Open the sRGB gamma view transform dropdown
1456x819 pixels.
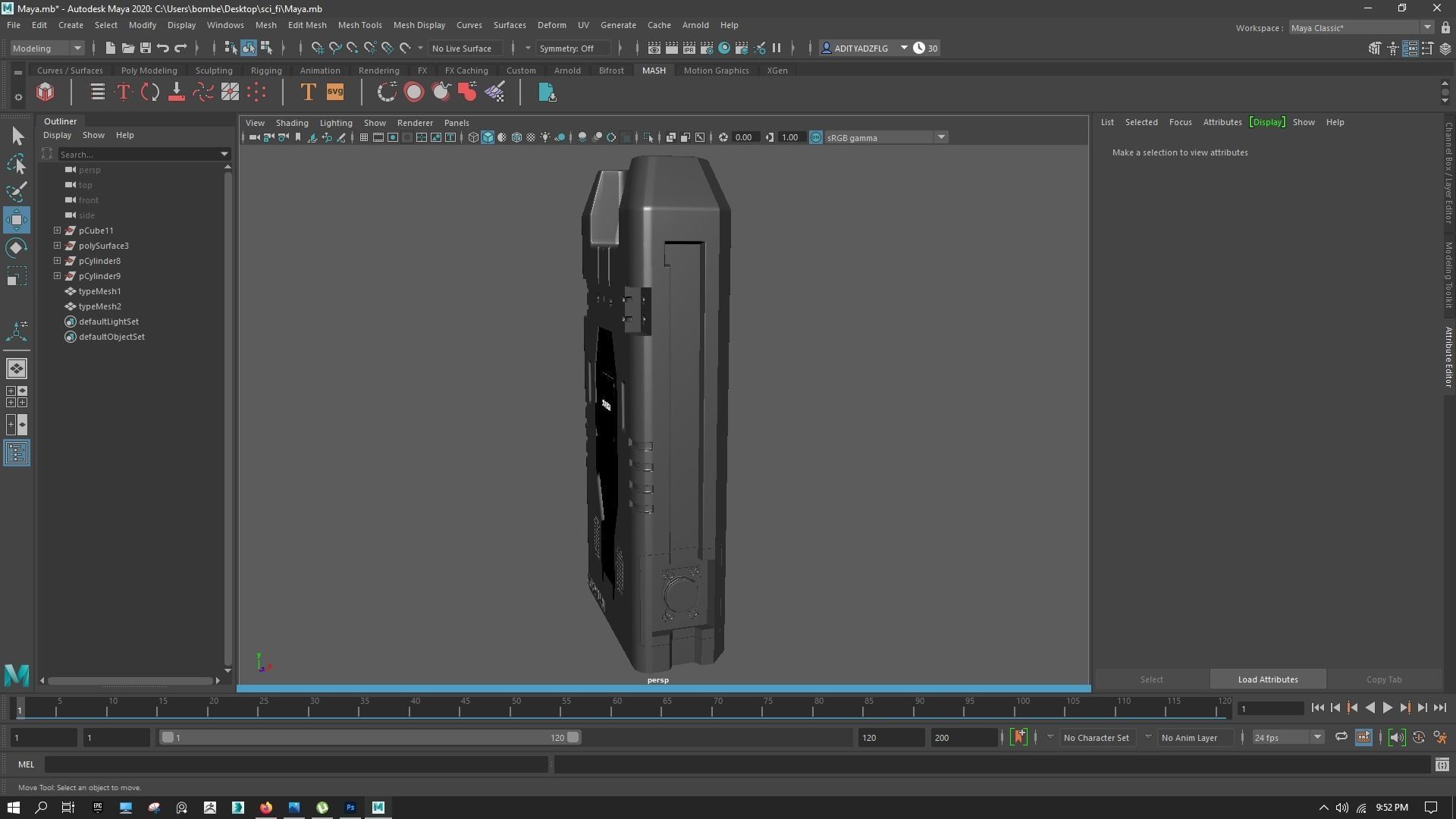tap(886, 137)
